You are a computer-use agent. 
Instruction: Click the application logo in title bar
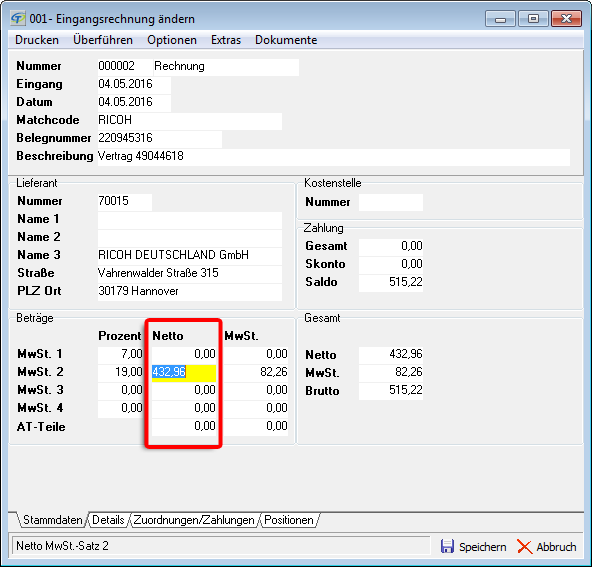(18, 18)
